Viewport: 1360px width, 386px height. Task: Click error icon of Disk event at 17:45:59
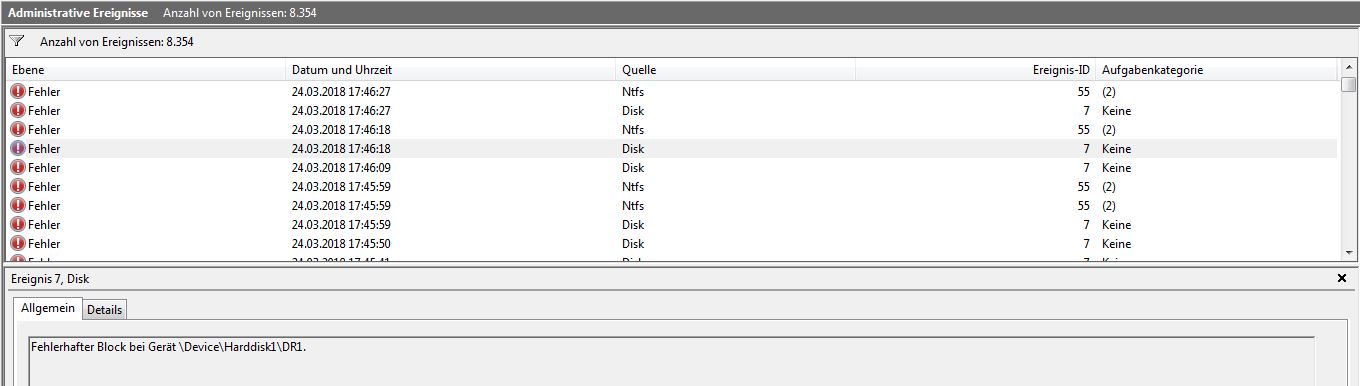(x=18, y=225)
